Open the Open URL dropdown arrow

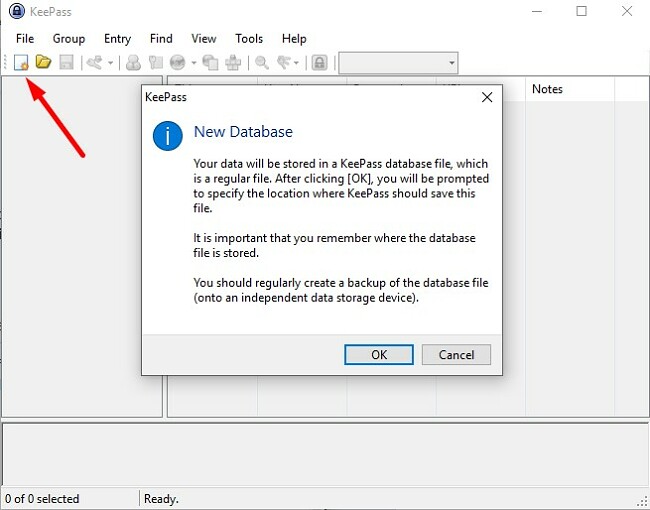pos(194,63)
